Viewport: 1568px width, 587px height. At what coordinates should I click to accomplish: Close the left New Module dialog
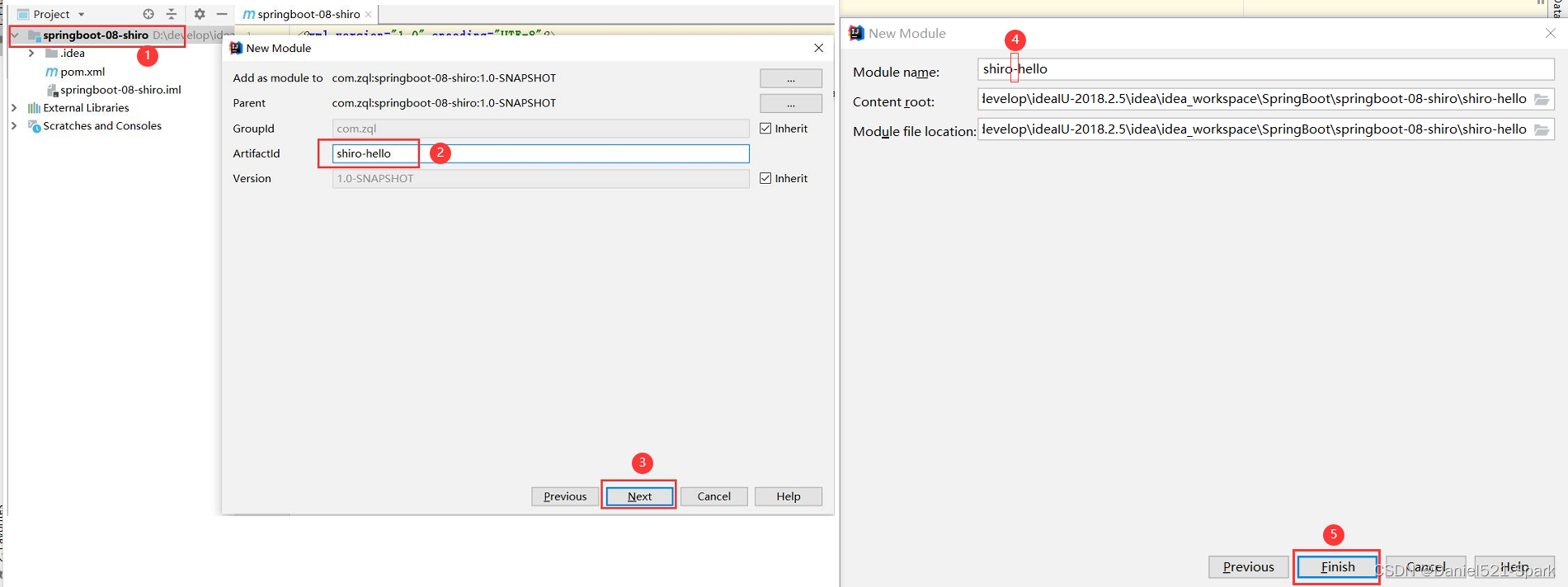818,48
